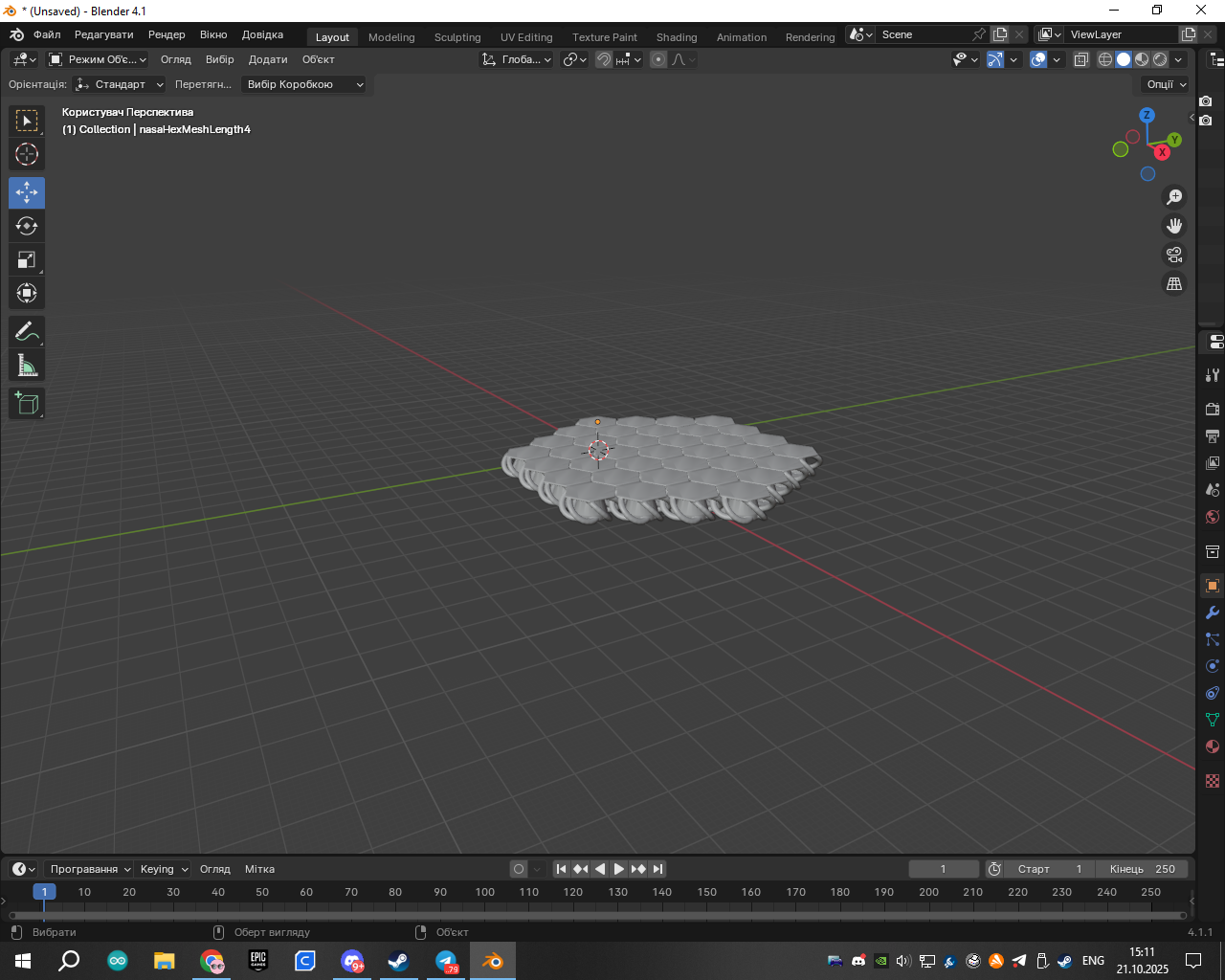This screenshot has width=1225, height=980.
Task: Select the 3D Cursor tool
Action: [27, 154]
